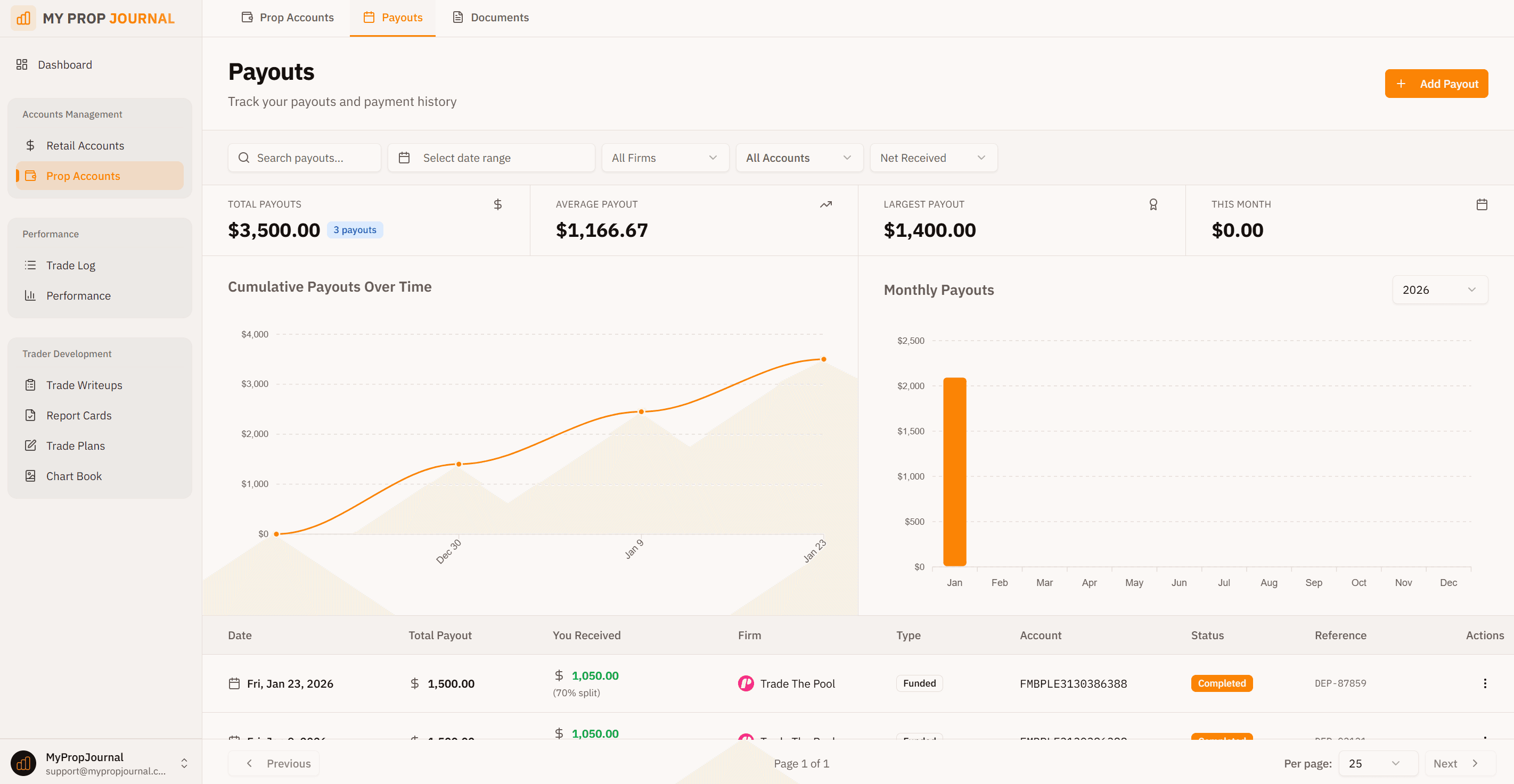
Task: Click the 1,050.00 received amount for Jan 23
Action: 595,676
